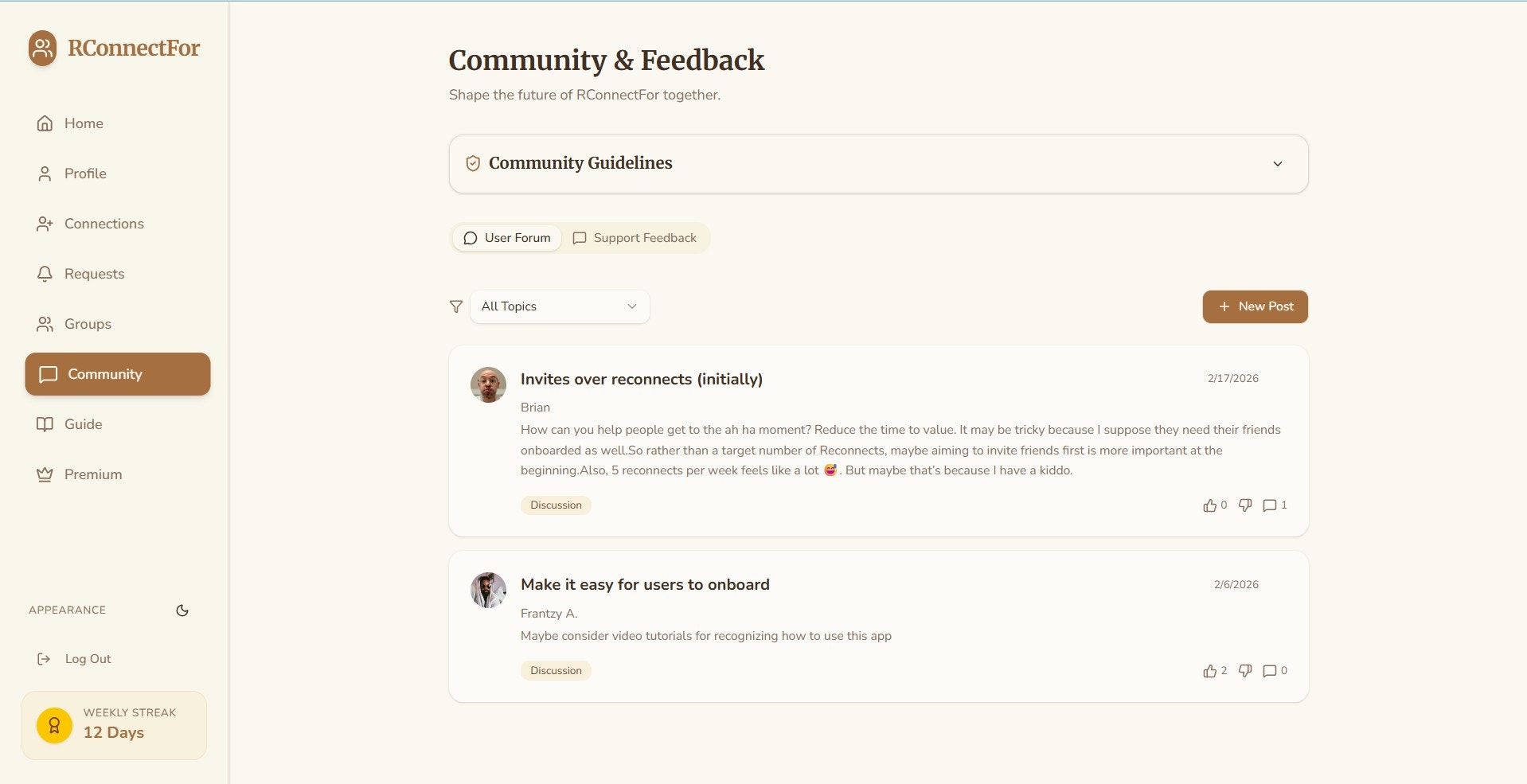Click the Requests bell icon

tap(45, 274)
